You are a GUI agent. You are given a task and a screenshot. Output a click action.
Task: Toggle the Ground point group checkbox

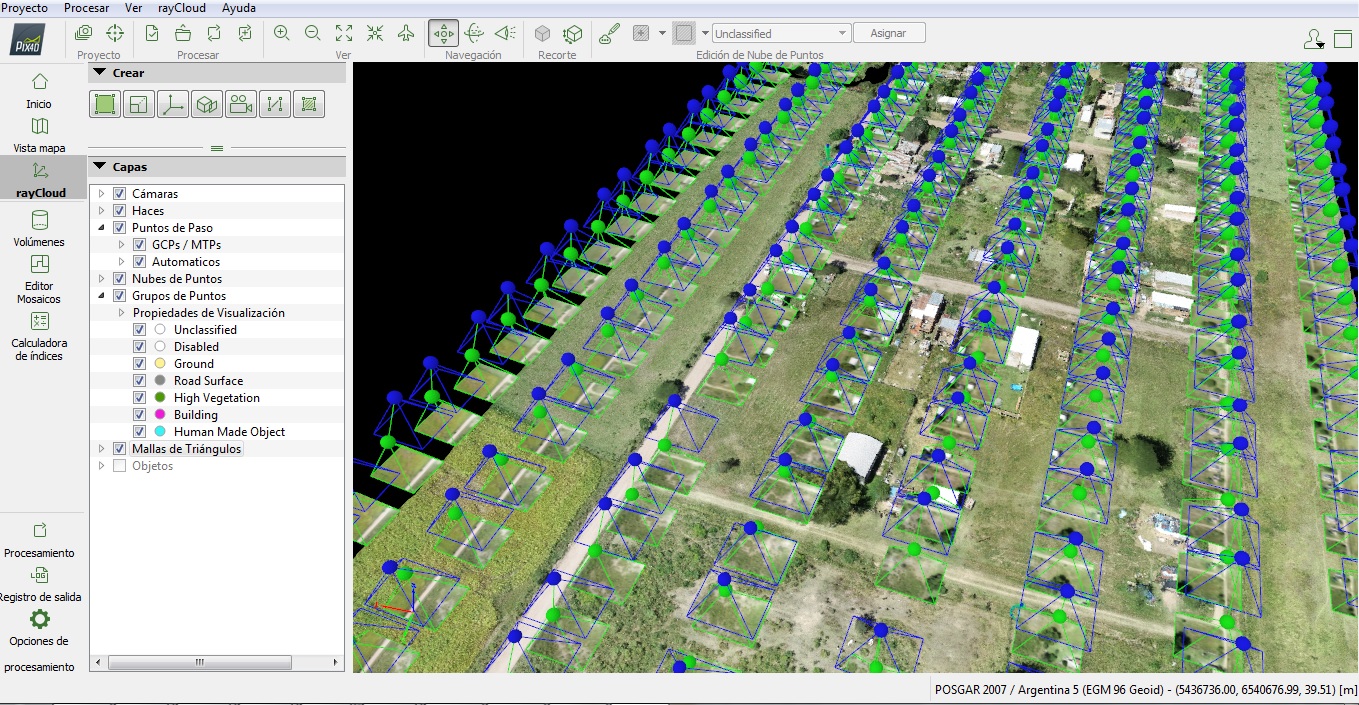tap(140, 364)
